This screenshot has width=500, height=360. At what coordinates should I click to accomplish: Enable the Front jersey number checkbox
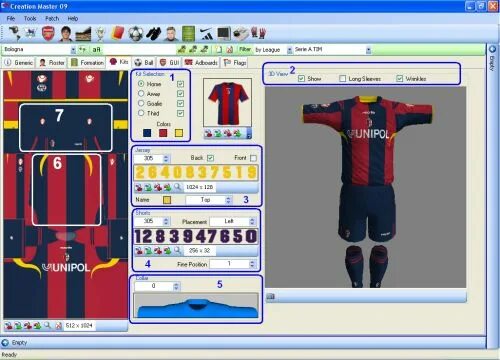pyautogui.click(x=253, y=158)
